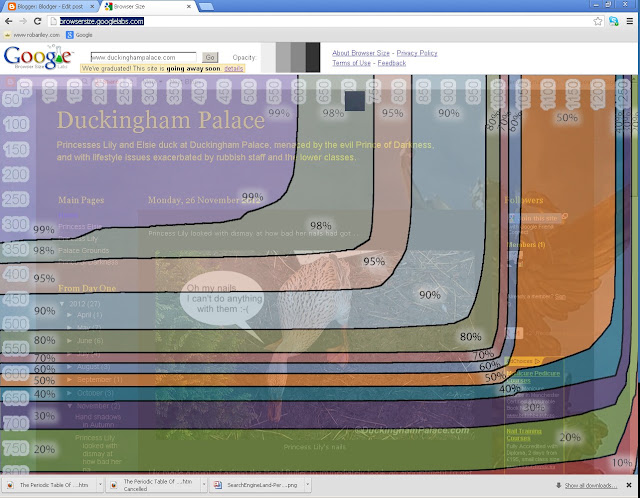
Task: Click the duck photo with speech bubble
Action: click(x=314, y=345)
